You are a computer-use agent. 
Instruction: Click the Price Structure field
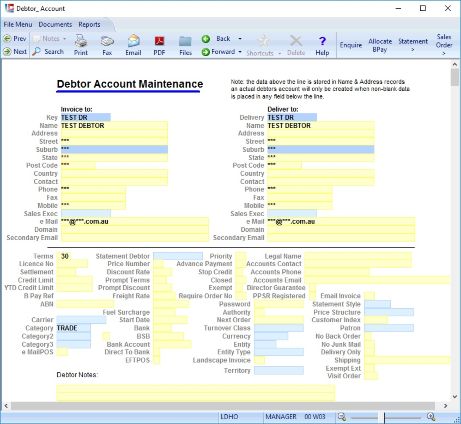tap(389, 312)
